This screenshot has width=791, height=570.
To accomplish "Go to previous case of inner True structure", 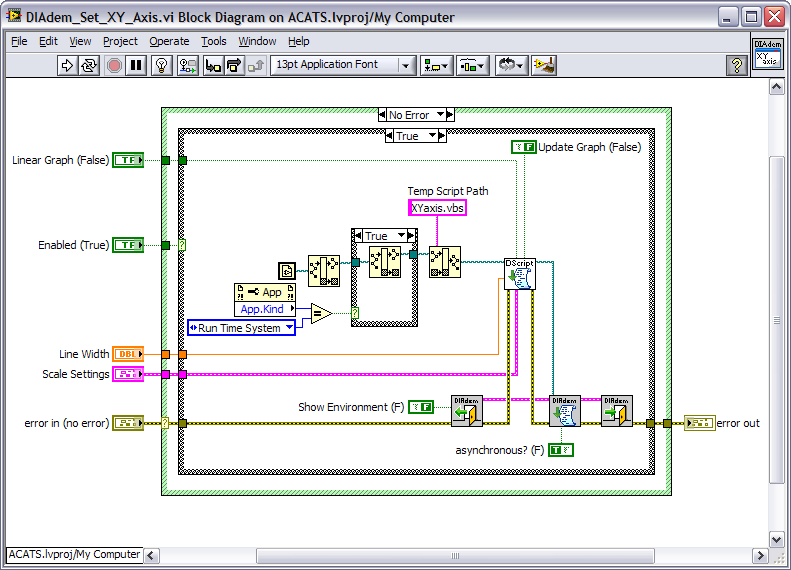I will click(x=358, y=236).
